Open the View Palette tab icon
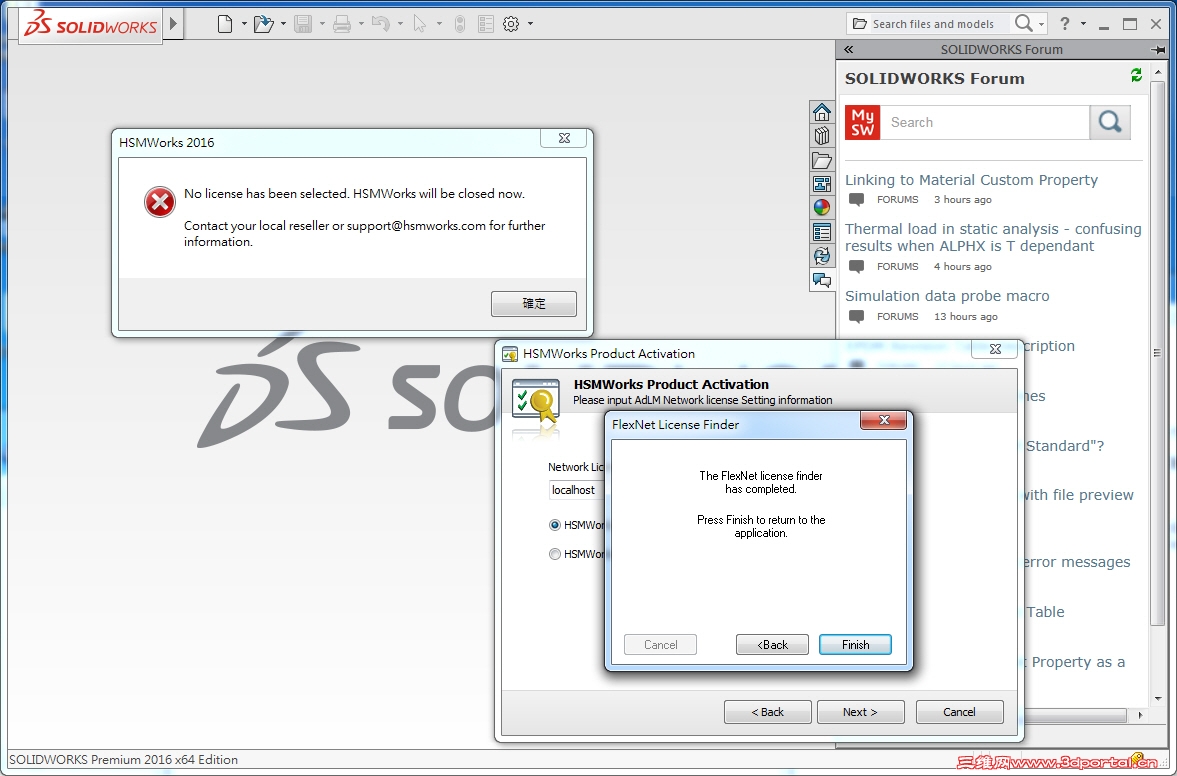1177x776 pixels. (822, 184)
